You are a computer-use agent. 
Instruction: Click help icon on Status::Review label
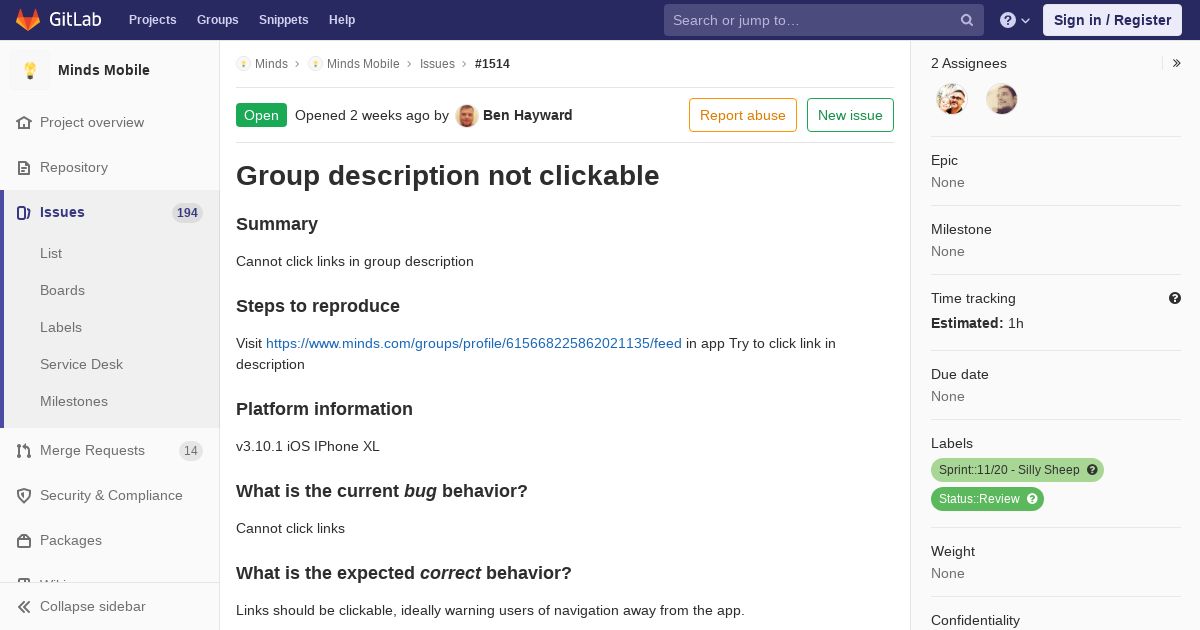pyautogui.click(x=1032, y=499)
